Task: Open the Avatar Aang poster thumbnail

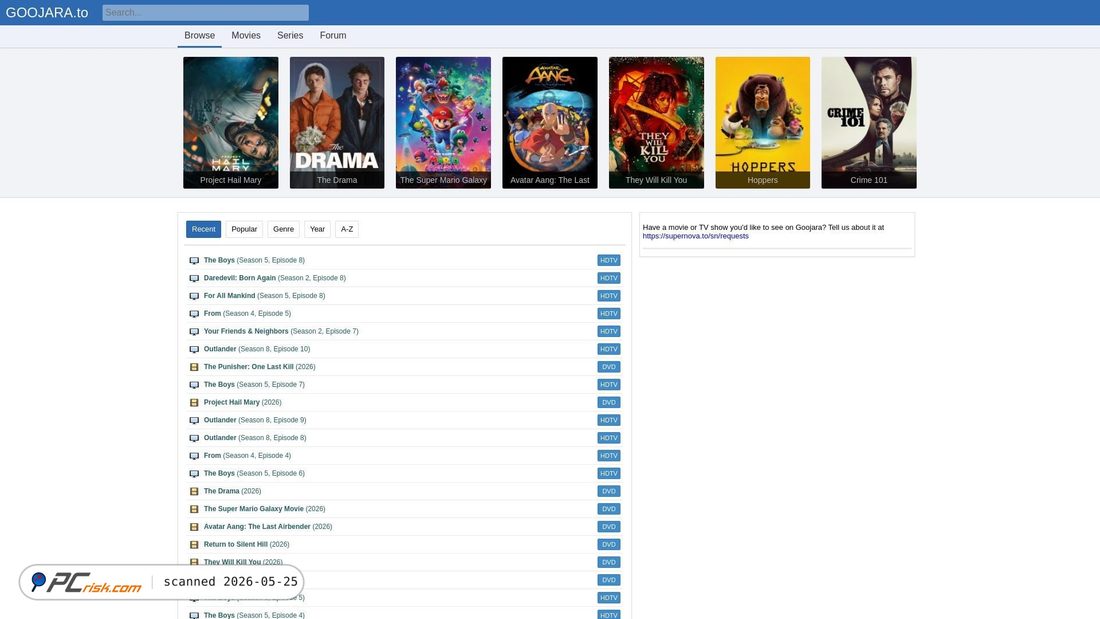Action: pos(550,122)
